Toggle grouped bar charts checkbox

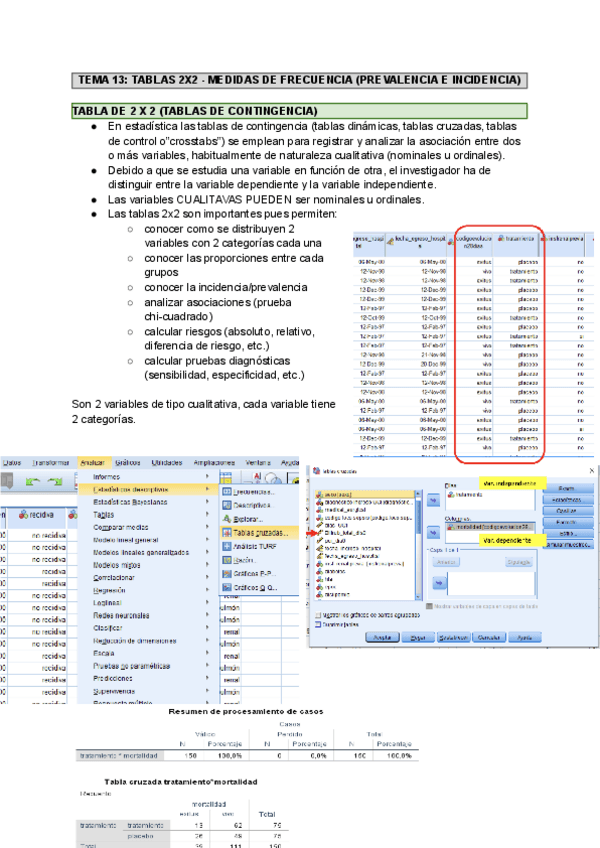coord(318,615)
